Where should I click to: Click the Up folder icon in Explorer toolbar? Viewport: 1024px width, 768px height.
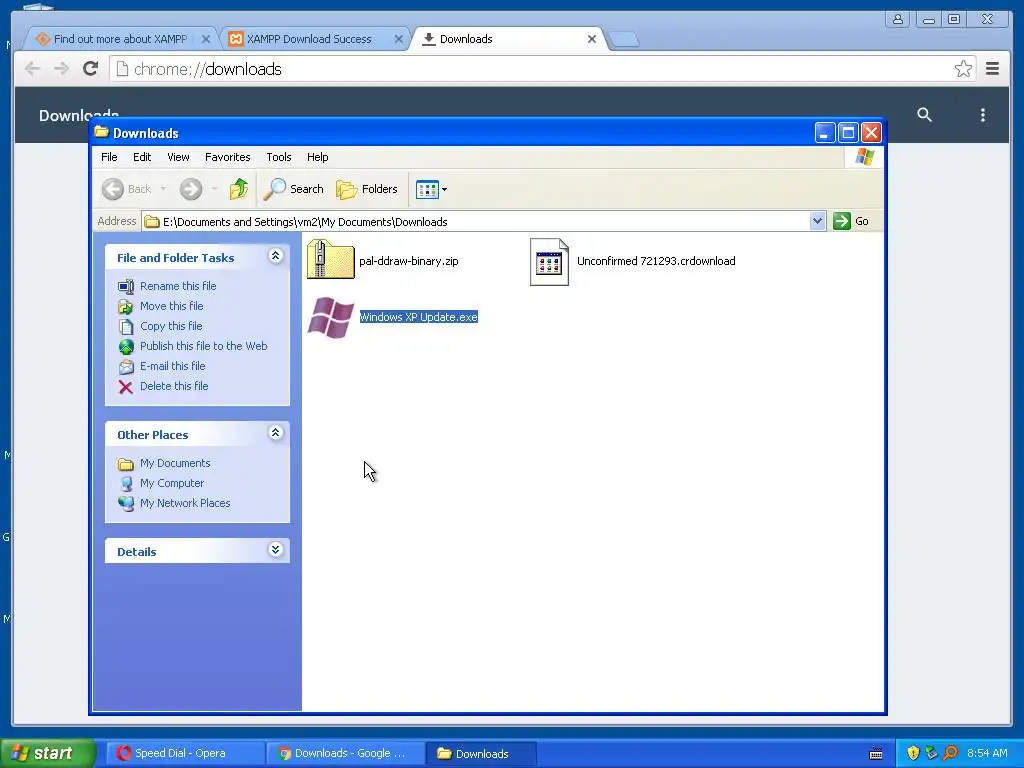coord(238,189)
